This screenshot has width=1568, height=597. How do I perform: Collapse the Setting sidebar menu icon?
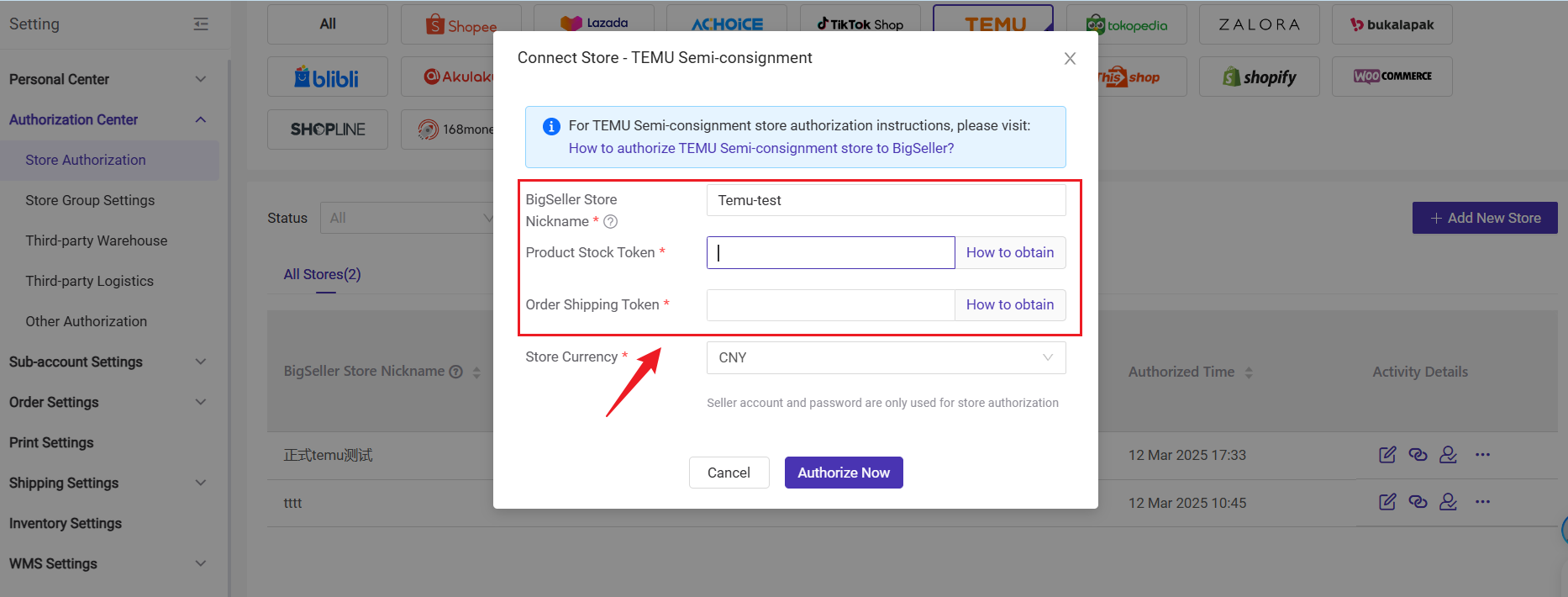coord(201,24)
